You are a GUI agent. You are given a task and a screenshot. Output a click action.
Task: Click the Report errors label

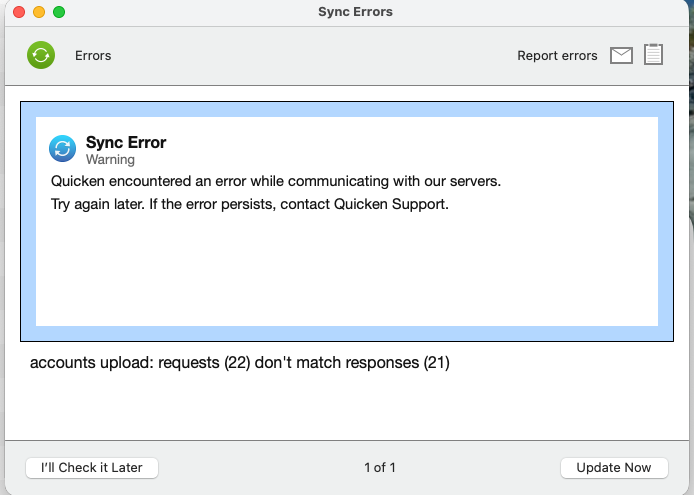[x=557, y=56]
